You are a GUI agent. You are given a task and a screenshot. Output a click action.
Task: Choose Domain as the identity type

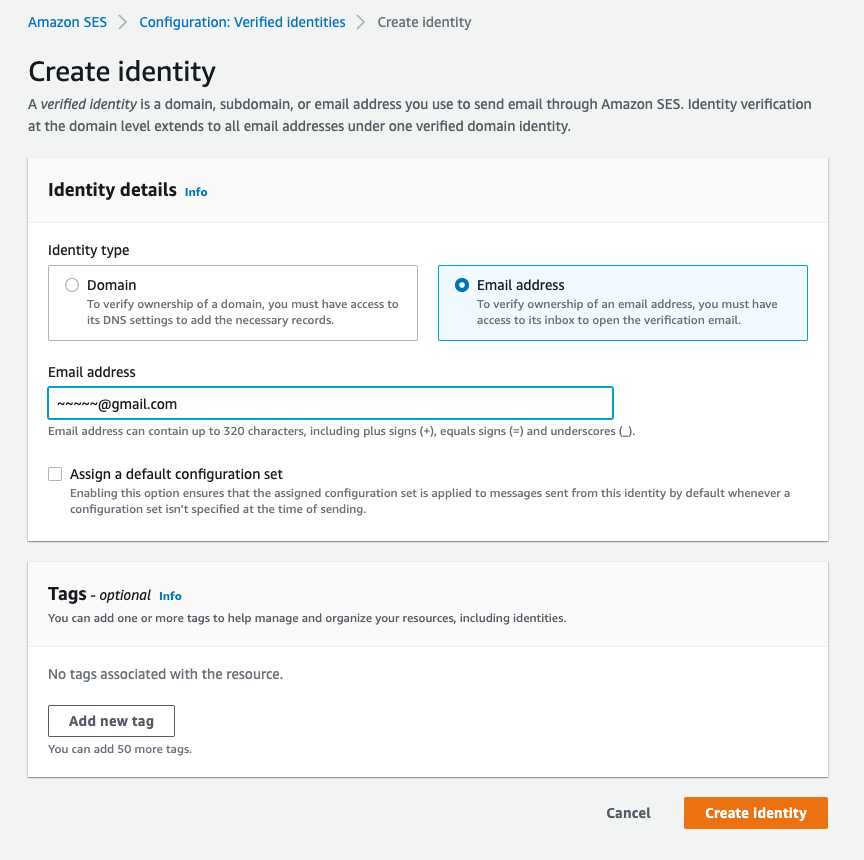71,284
